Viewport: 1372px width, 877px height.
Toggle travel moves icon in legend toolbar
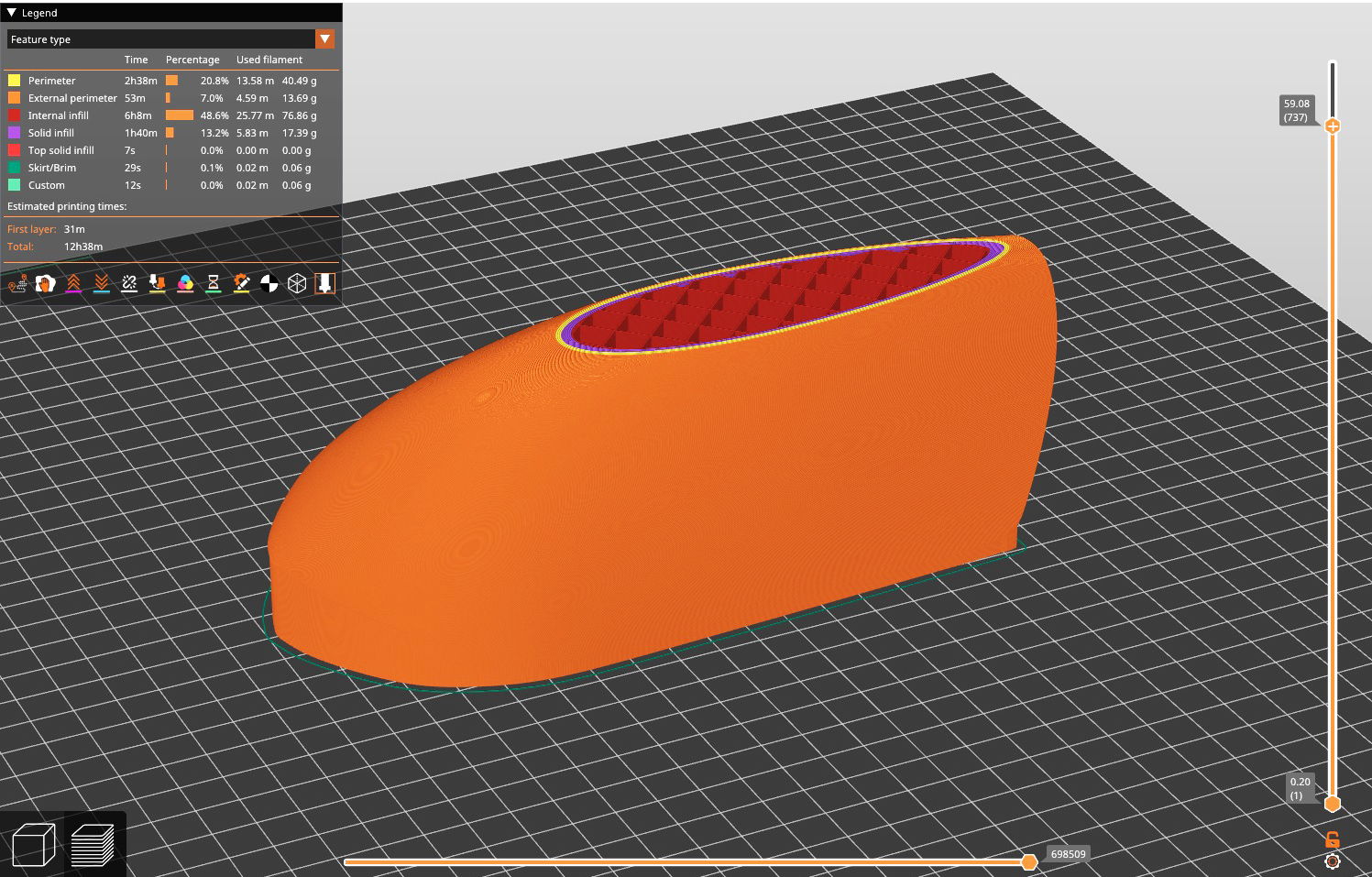click(17, 284)
